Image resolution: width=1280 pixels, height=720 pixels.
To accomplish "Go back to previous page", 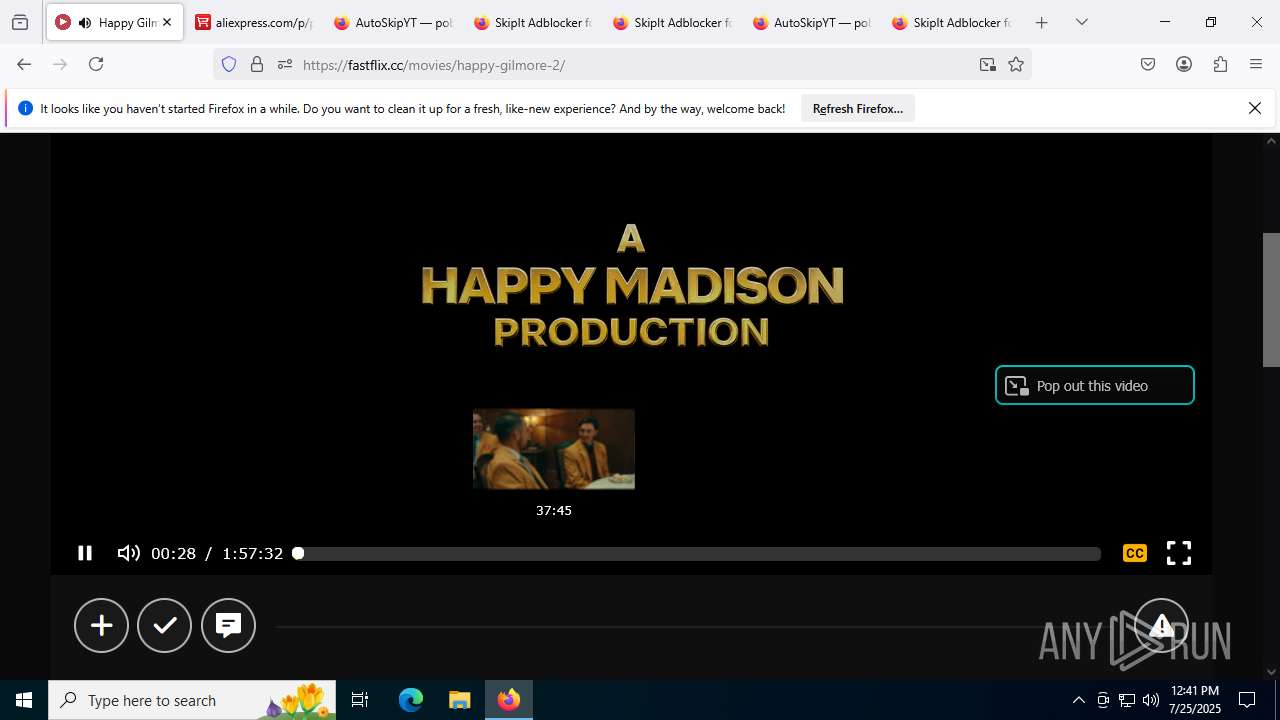I will 24,64.
